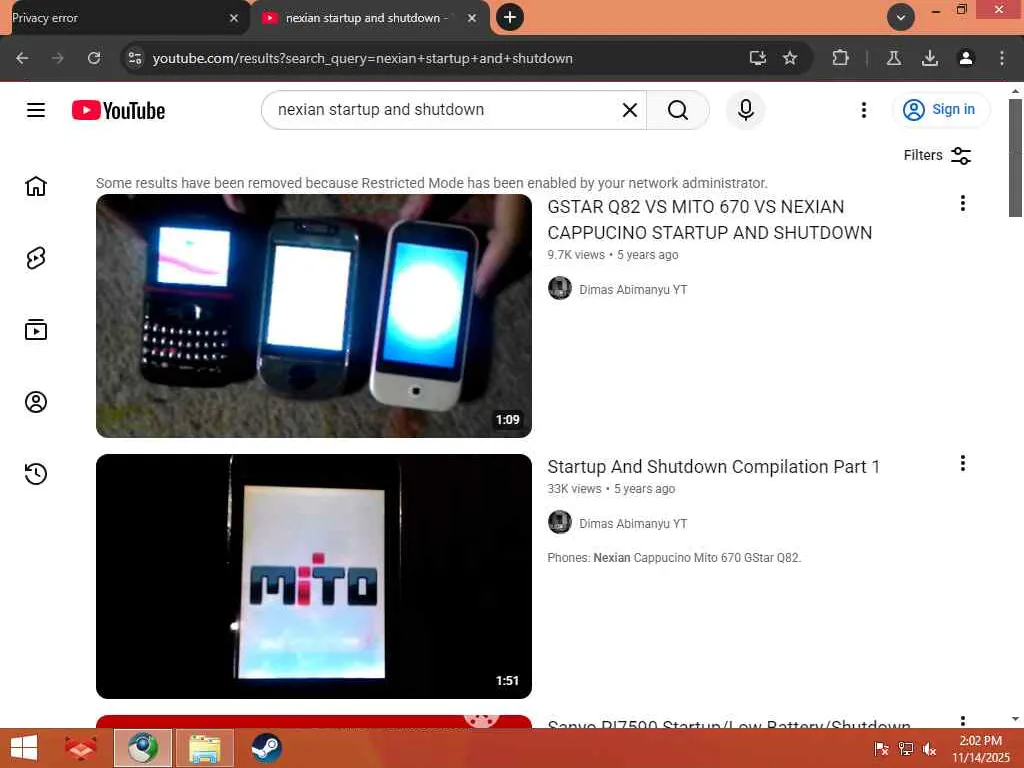Viewport: 1024px width, 768px height.
Task: Open the Filters options
Action: [937, 155]
